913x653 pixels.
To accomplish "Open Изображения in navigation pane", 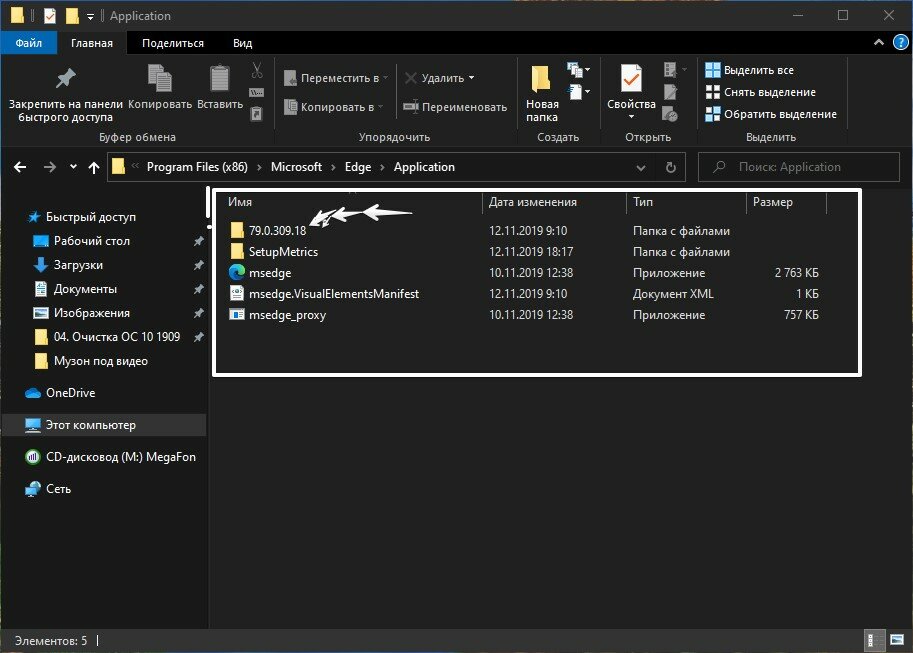I will [x=91, y=313].
